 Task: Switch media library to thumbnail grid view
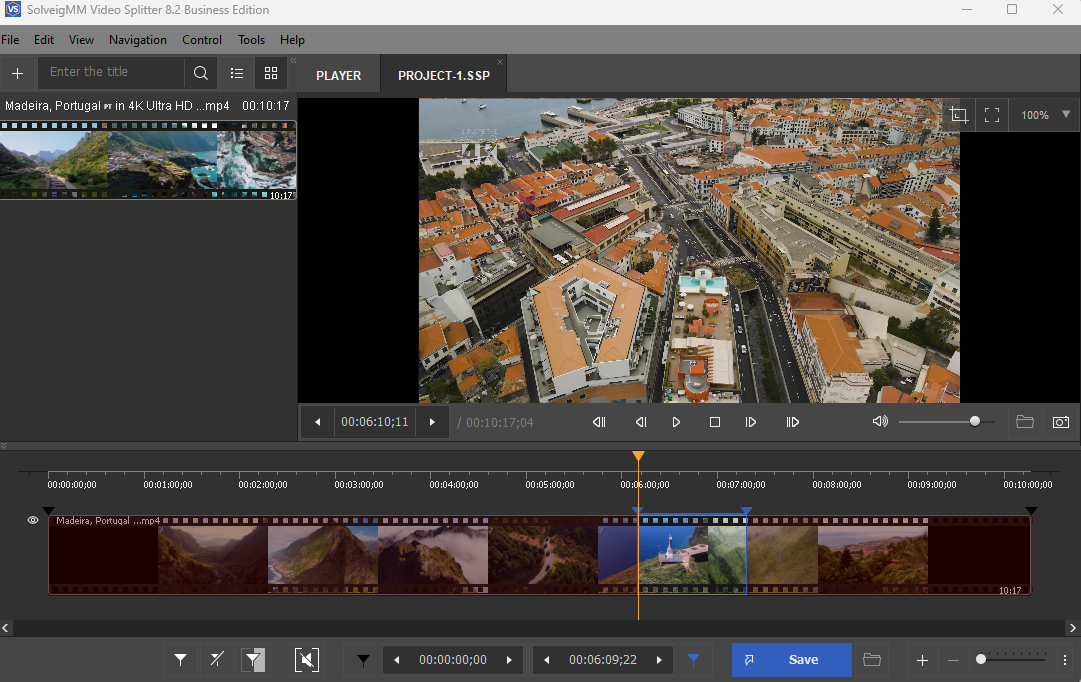tap(270, 73)
